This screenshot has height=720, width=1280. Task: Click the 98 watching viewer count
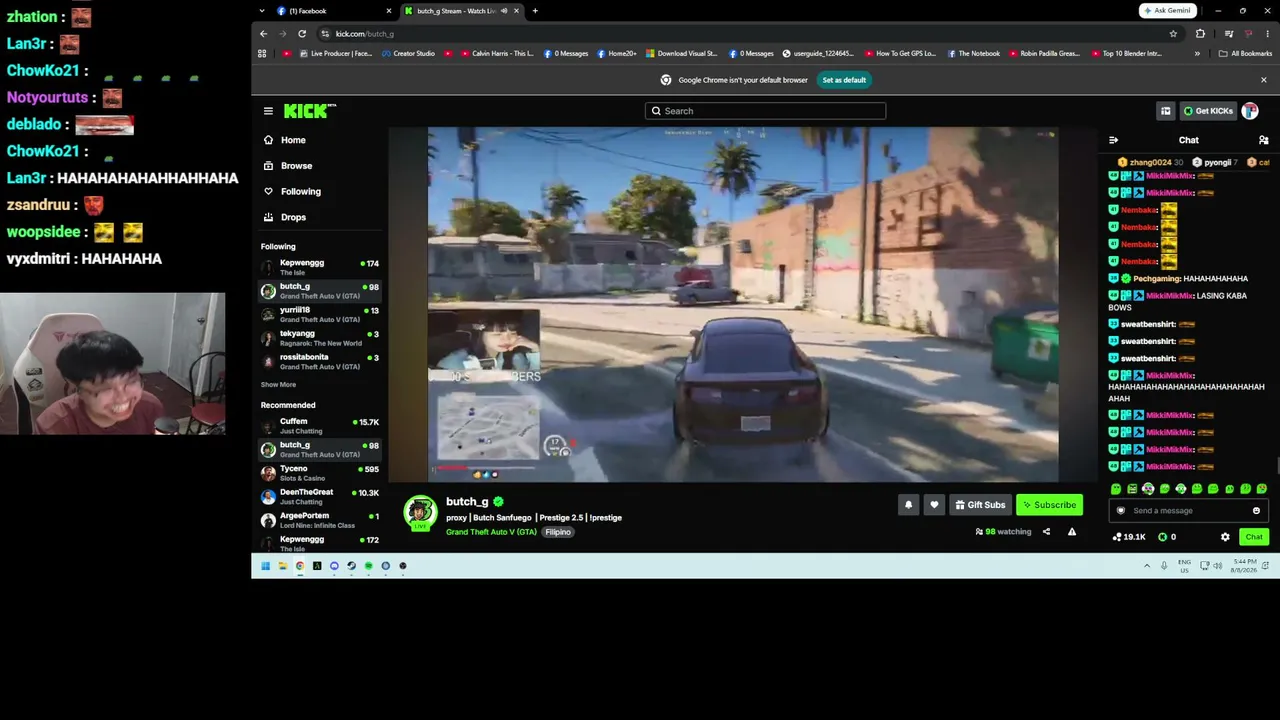click(1003, 532)
